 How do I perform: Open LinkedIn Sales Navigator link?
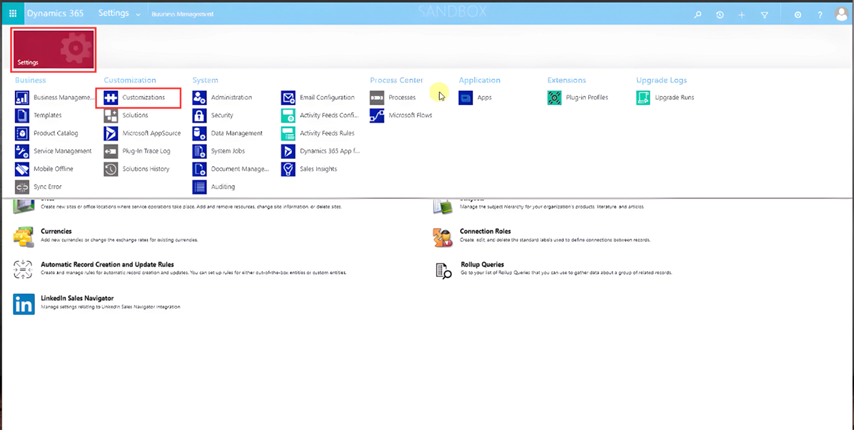tap(77, 298)
